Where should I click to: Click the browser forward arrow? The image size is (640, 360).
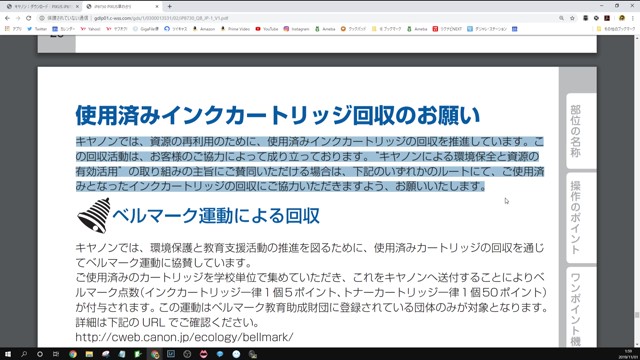18,18
